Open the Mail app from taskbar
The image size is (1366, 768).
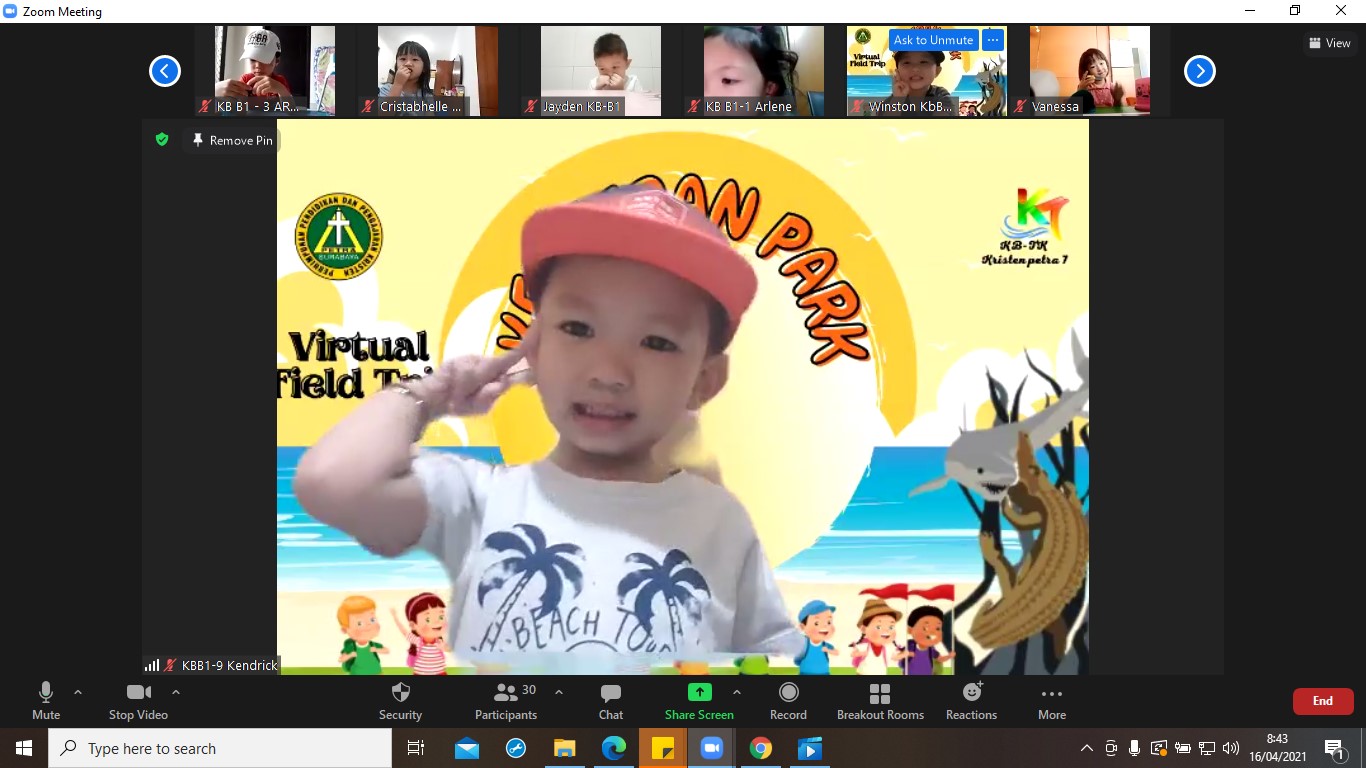click(x=467, y=748)
